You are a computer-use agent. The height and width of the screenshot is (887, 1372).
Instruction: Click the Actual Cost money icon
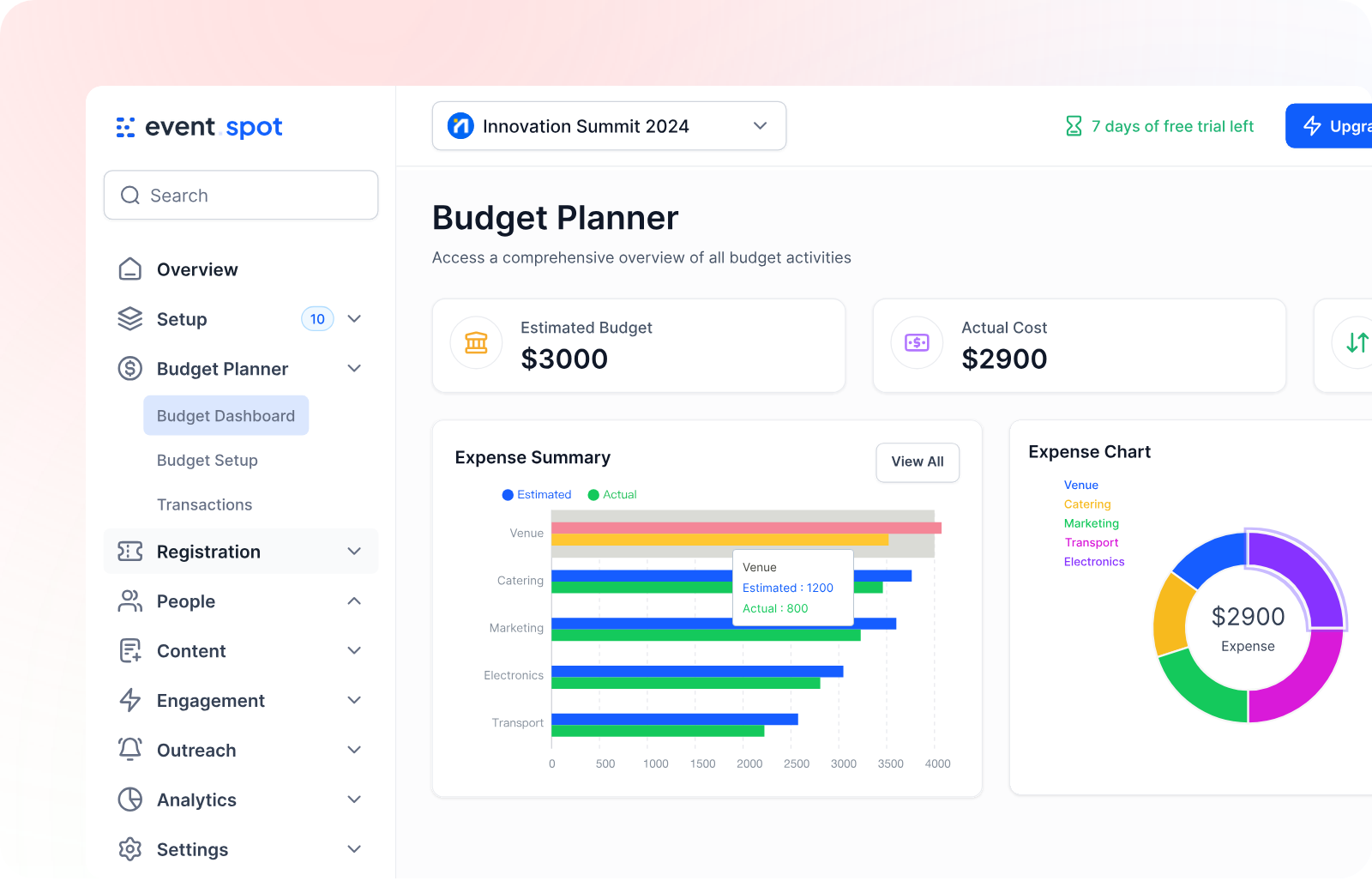(917, 343)
